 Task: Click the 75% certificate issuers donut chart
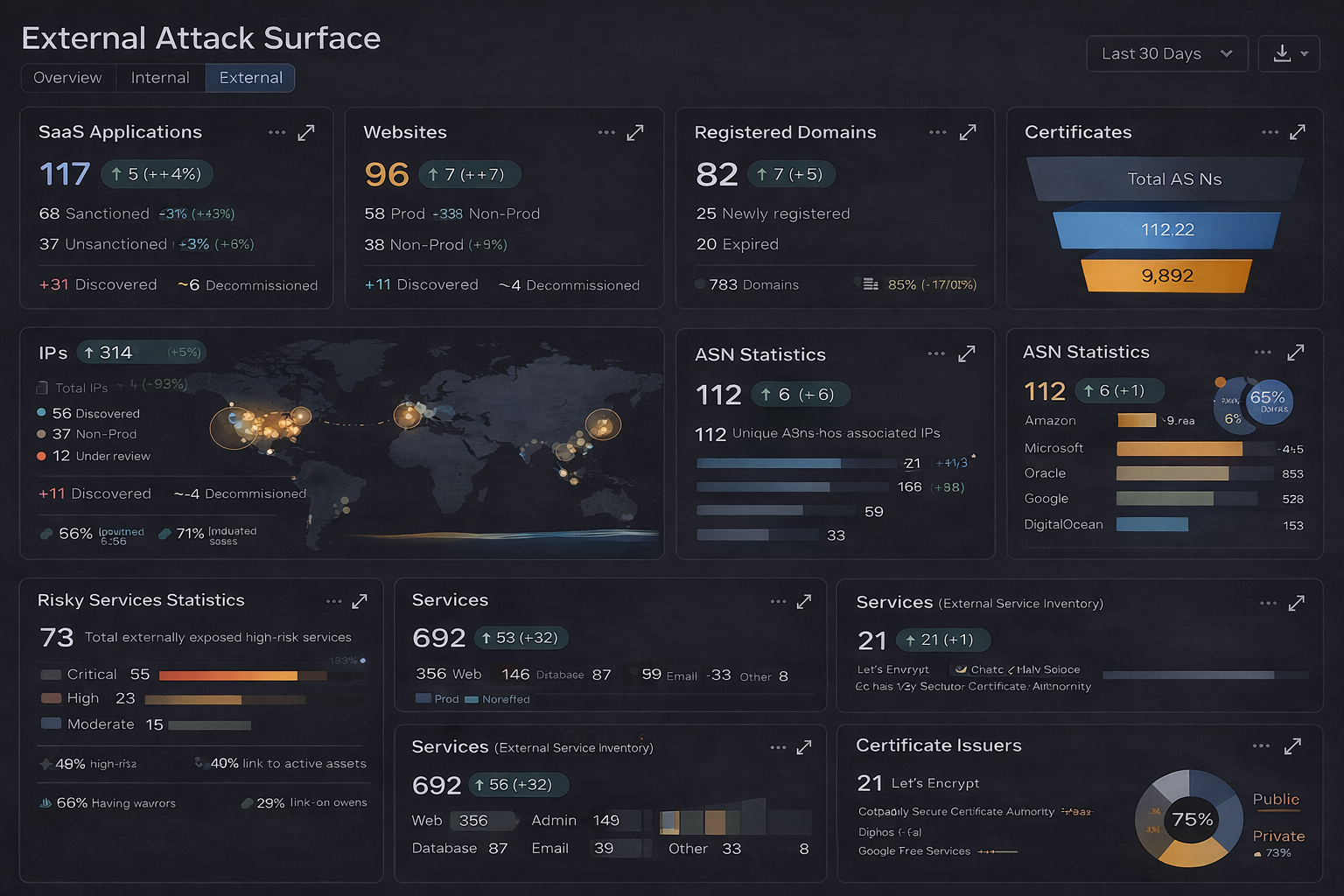(1189, 819)
